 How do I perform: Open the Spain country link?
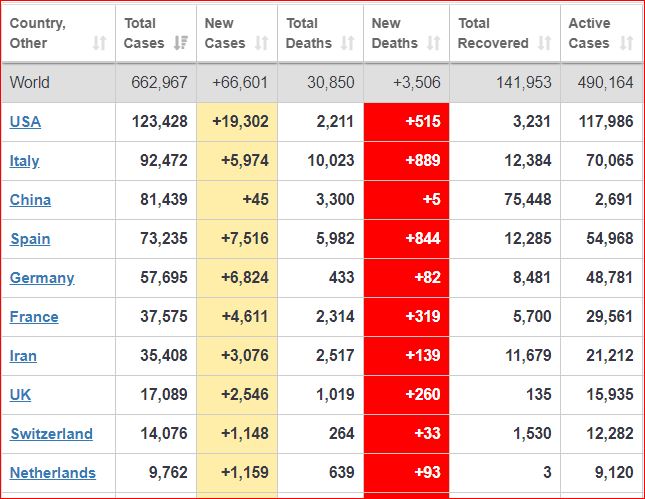pos(30,239)
